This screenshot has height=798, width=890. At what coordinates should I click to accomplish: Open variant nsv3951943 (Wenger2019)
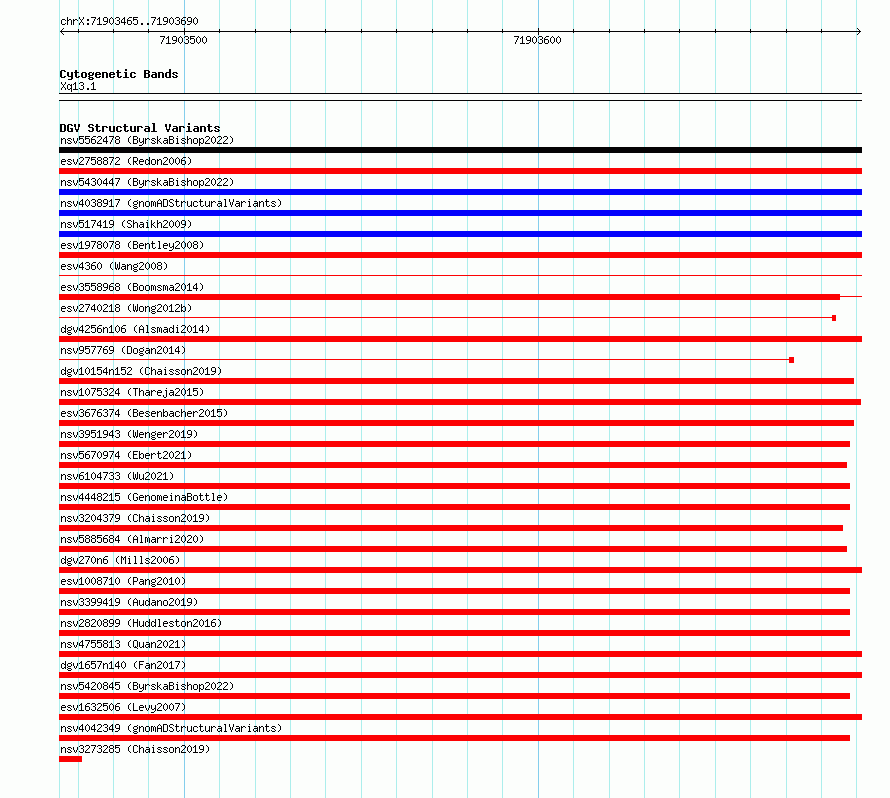[129, 434]
